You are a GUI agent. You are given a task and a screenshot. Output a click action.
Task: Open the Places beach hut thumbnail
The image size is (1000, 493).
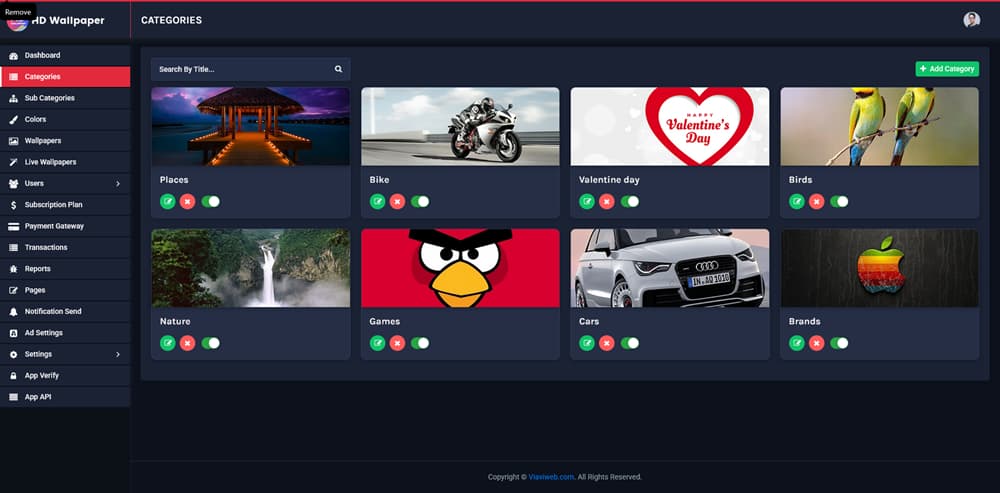[251, 126]
